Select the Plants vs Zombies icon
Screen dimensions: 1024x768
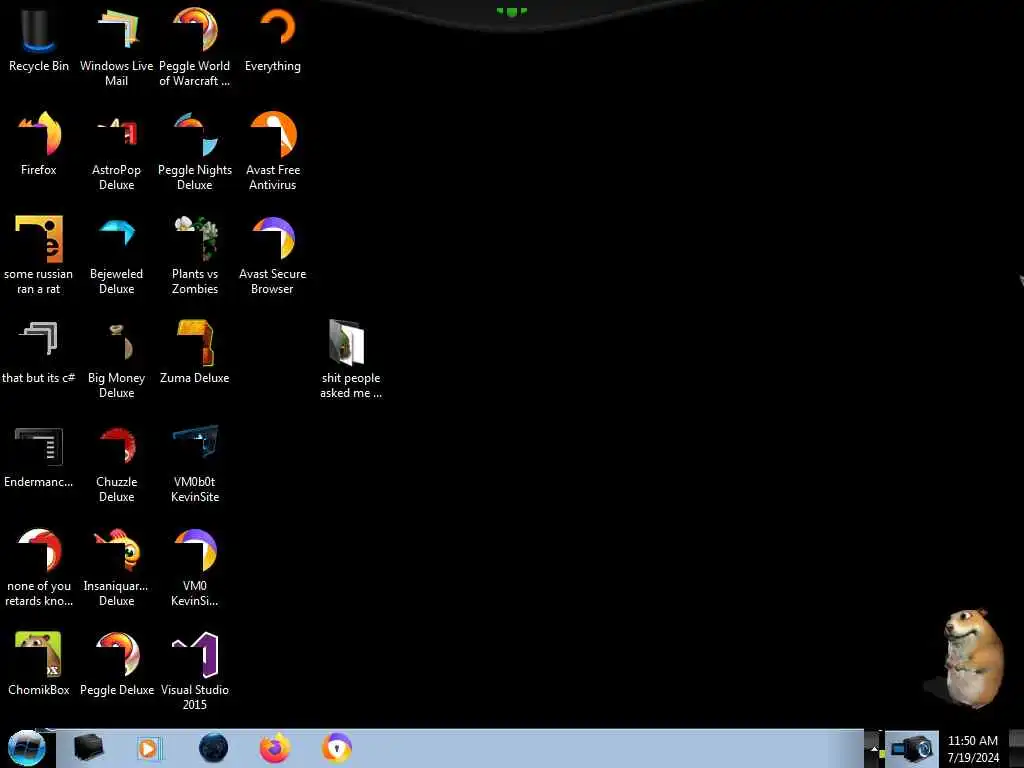coord(195,255)
